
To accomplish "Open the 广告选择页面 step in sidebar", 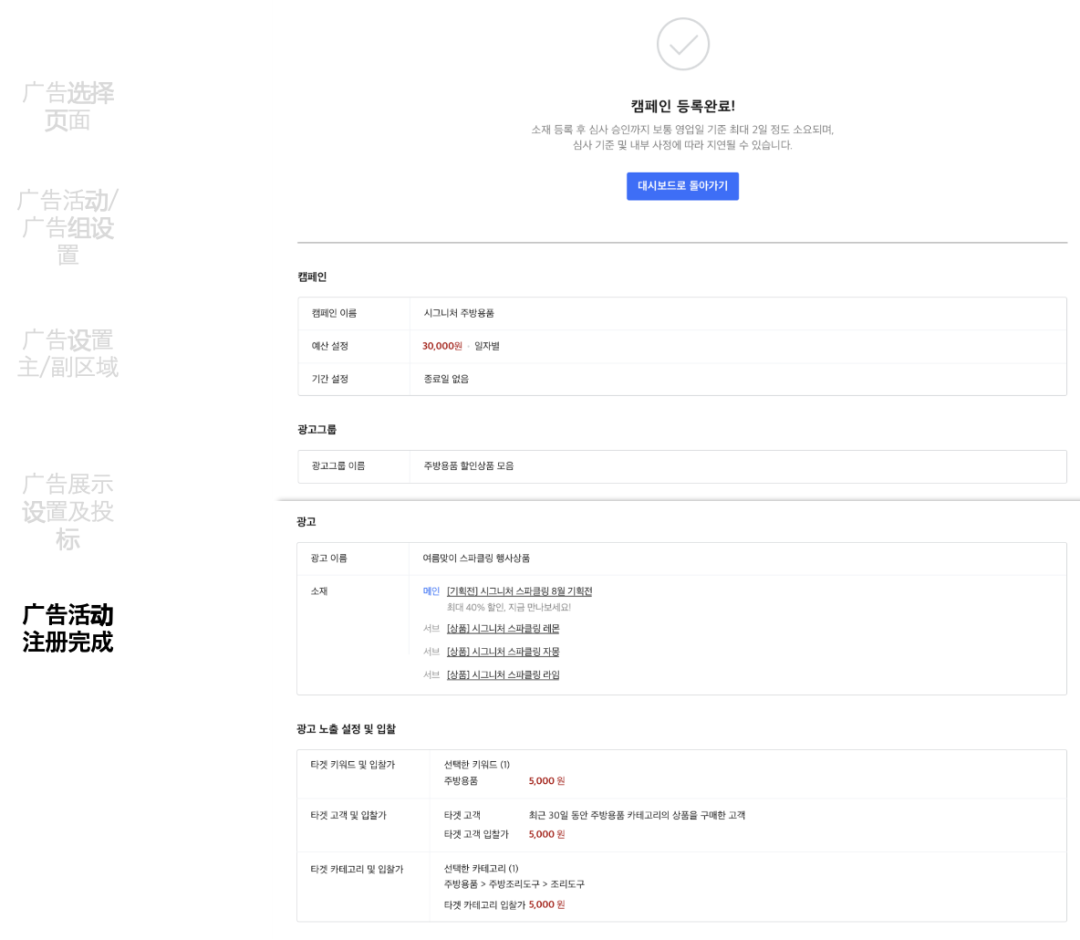I will (x=68, y=107).
